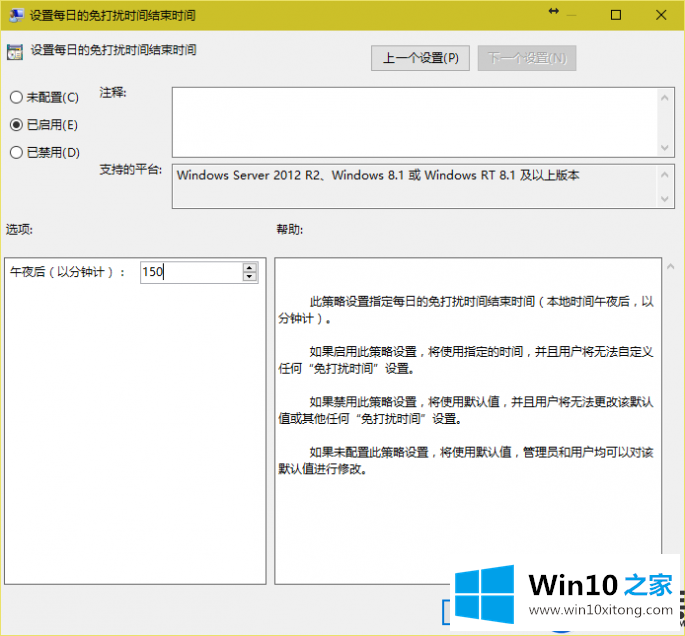Click the double-arrow resize icon in title bar

click(552, 12)
